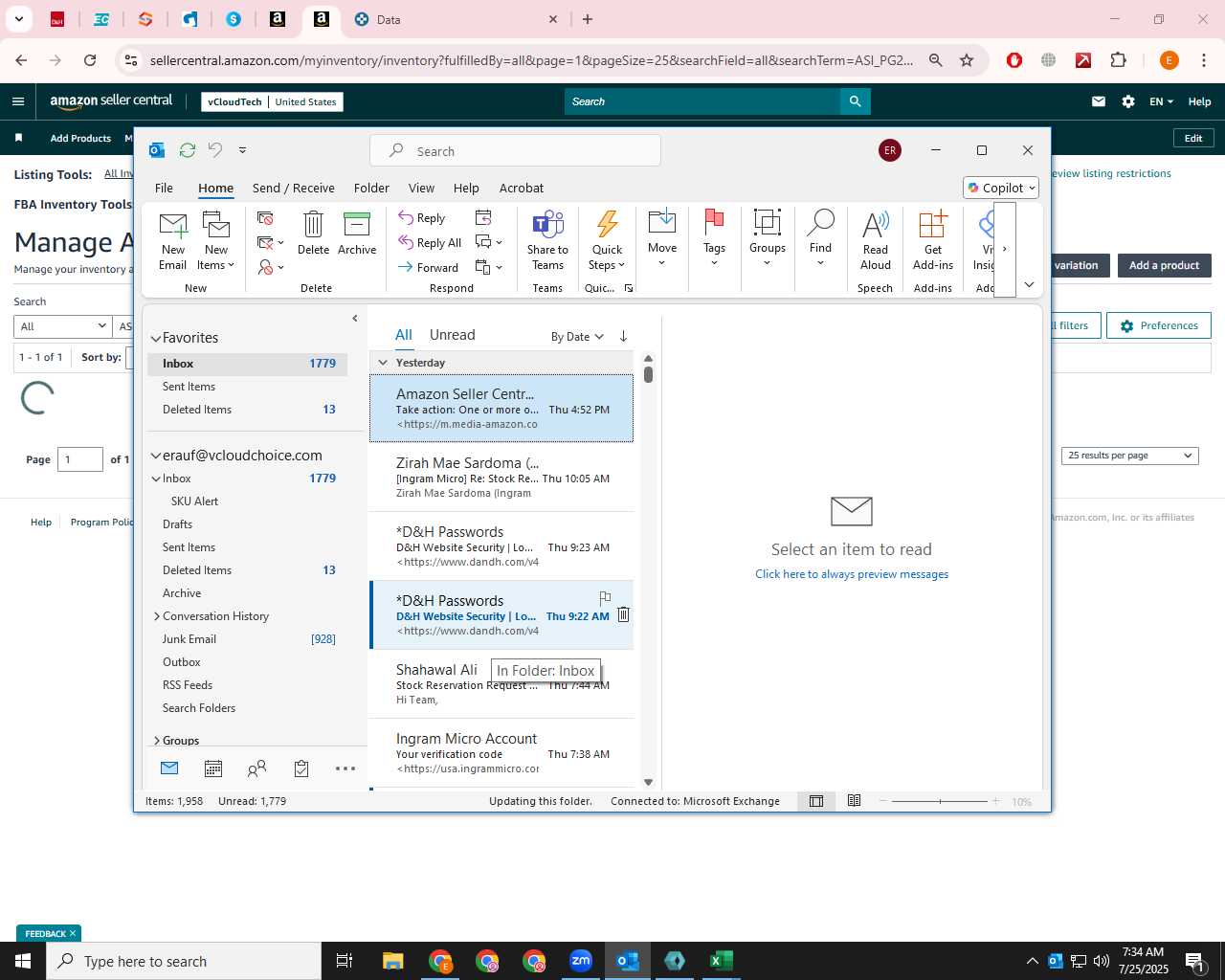This screenshot has width=1225, height=980.
Task: Click Reply in Respond group
Action: click(422, 218)
